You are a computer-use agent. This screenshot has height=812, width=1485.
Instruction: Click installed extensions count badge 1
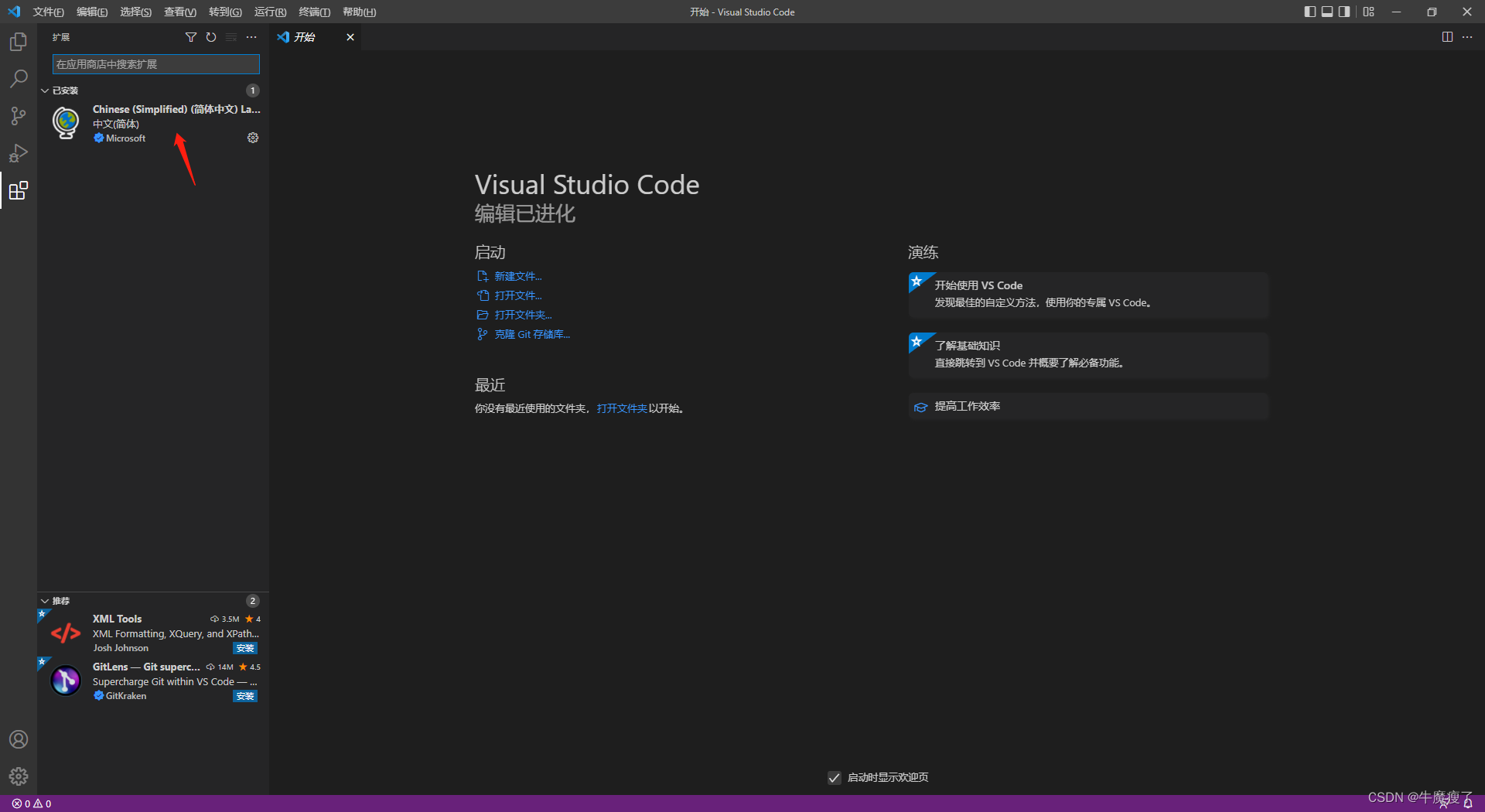point(253,90)
